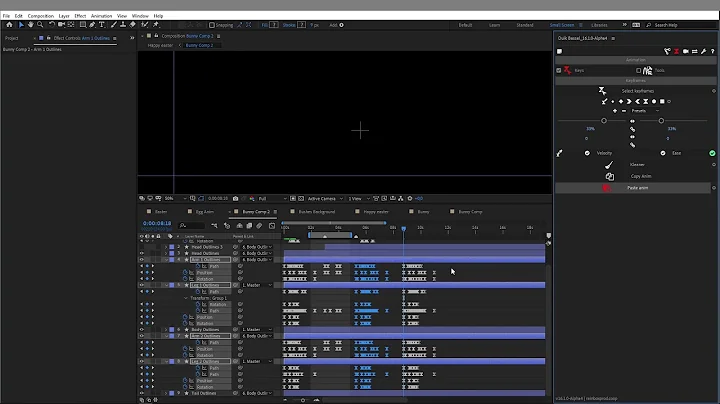Click the Happy easter breadcrumb
The width and height of the screenshot is (720, 404).
coord(160,45)
